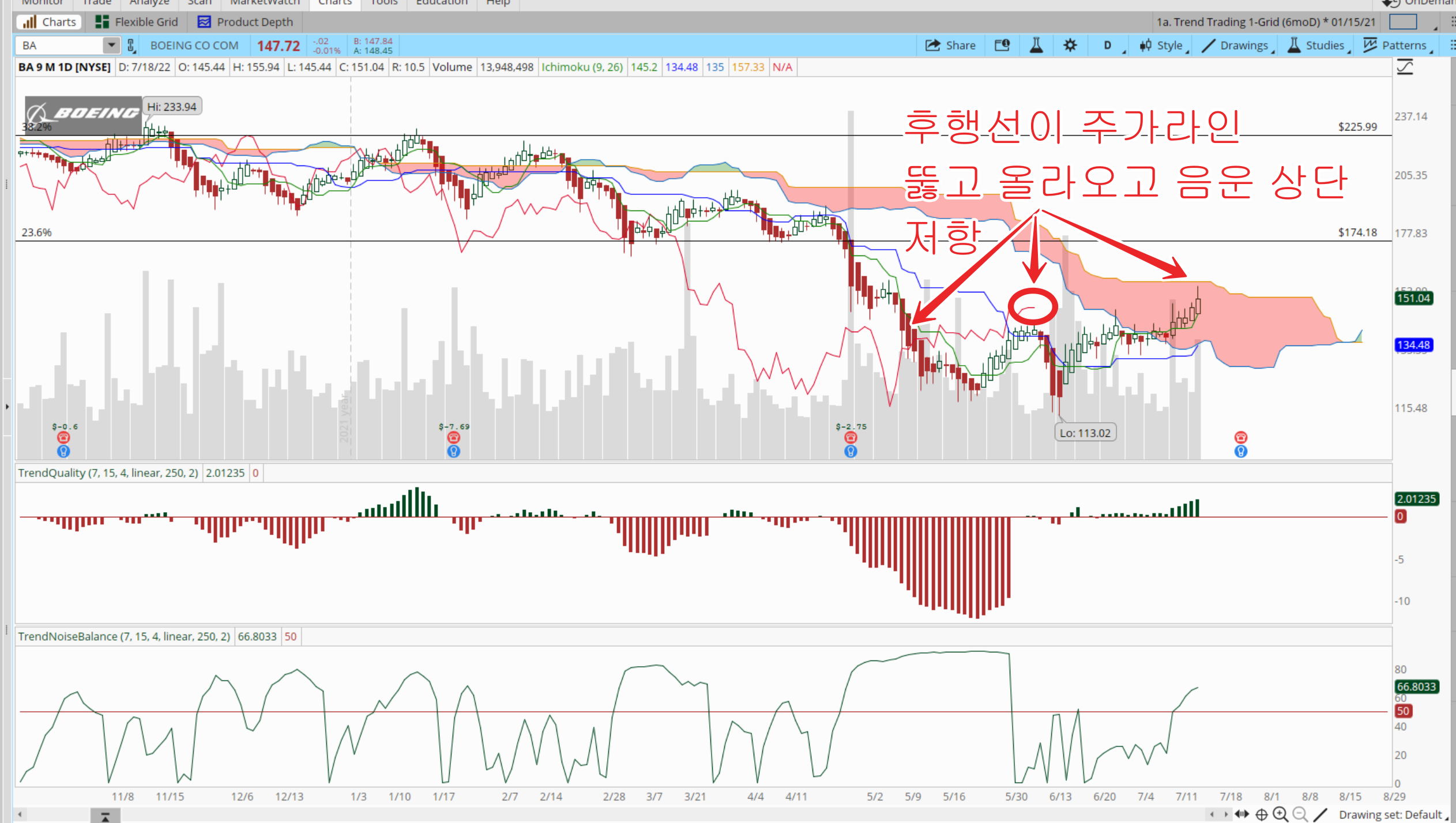Viewport: 1456px width, 823px height.
Task: Open the BA symbol dropdown arrow
Action: pos(111,45)
